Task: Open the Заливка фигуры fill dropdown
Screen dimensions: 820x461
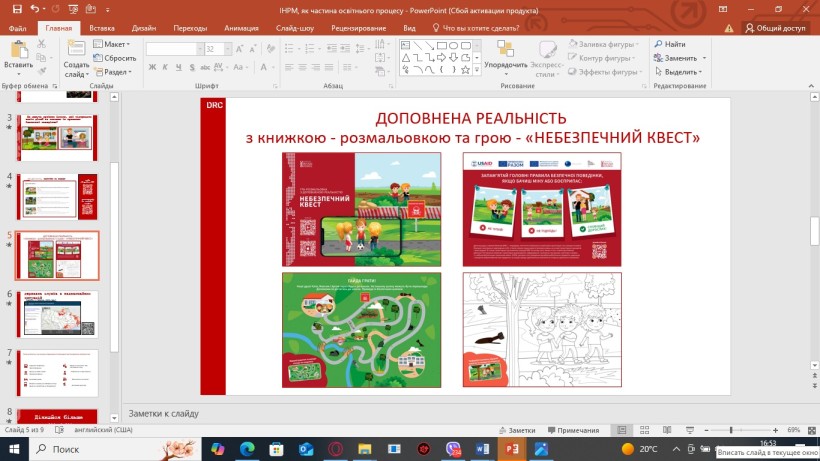Action: click(x=603, y=44)
